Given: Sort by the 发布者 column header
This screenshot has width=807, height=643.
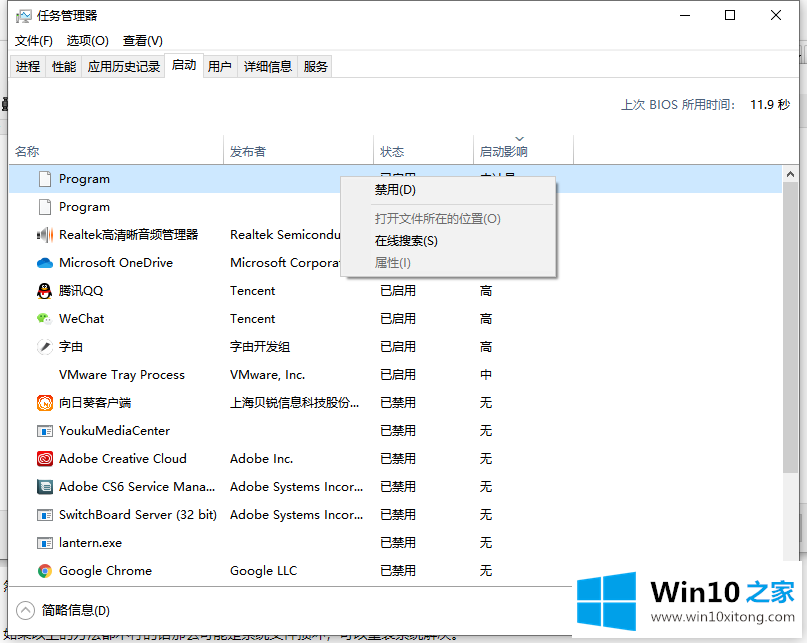Looking at the screenshot, I should click(x=299, y=151).
